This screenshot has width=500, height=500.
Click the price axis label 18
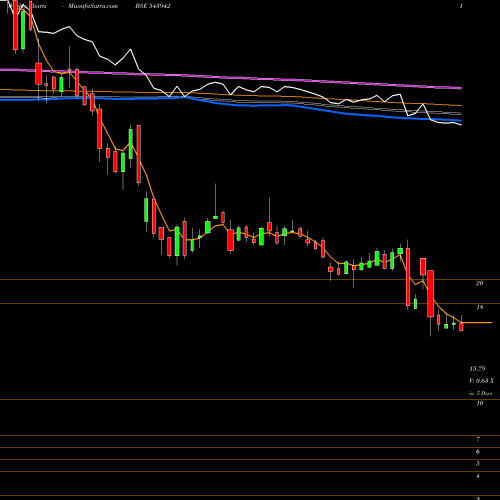pos(479,307)
